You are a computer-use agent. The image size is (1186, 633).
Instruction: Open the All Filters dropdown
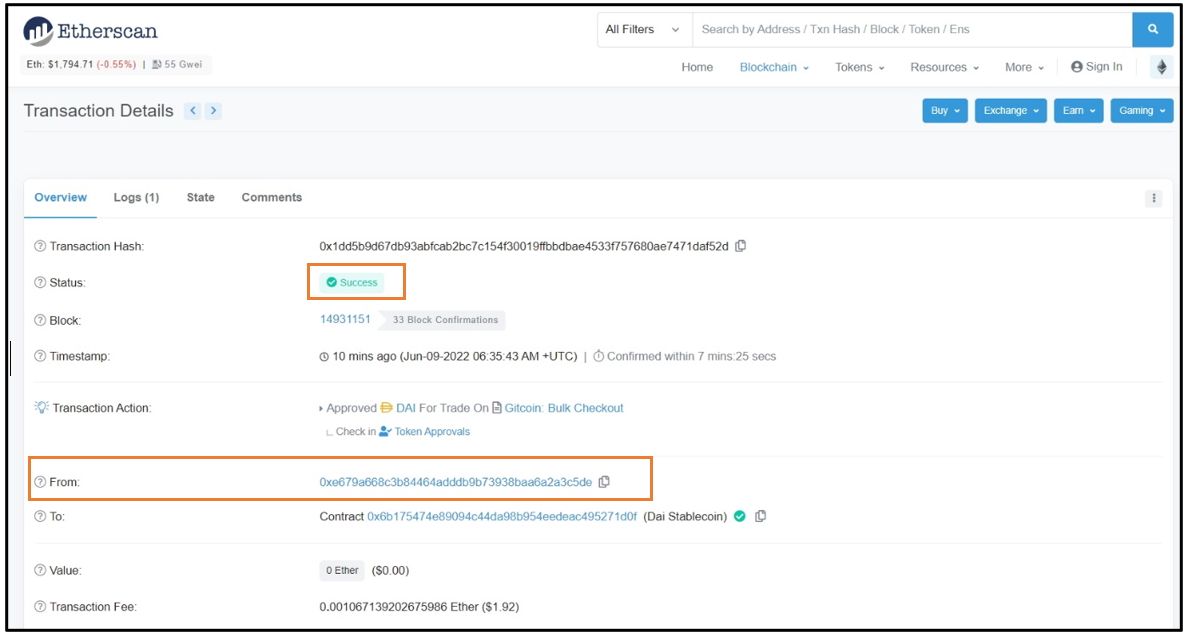pyautogui.click(x=642, y=30)
